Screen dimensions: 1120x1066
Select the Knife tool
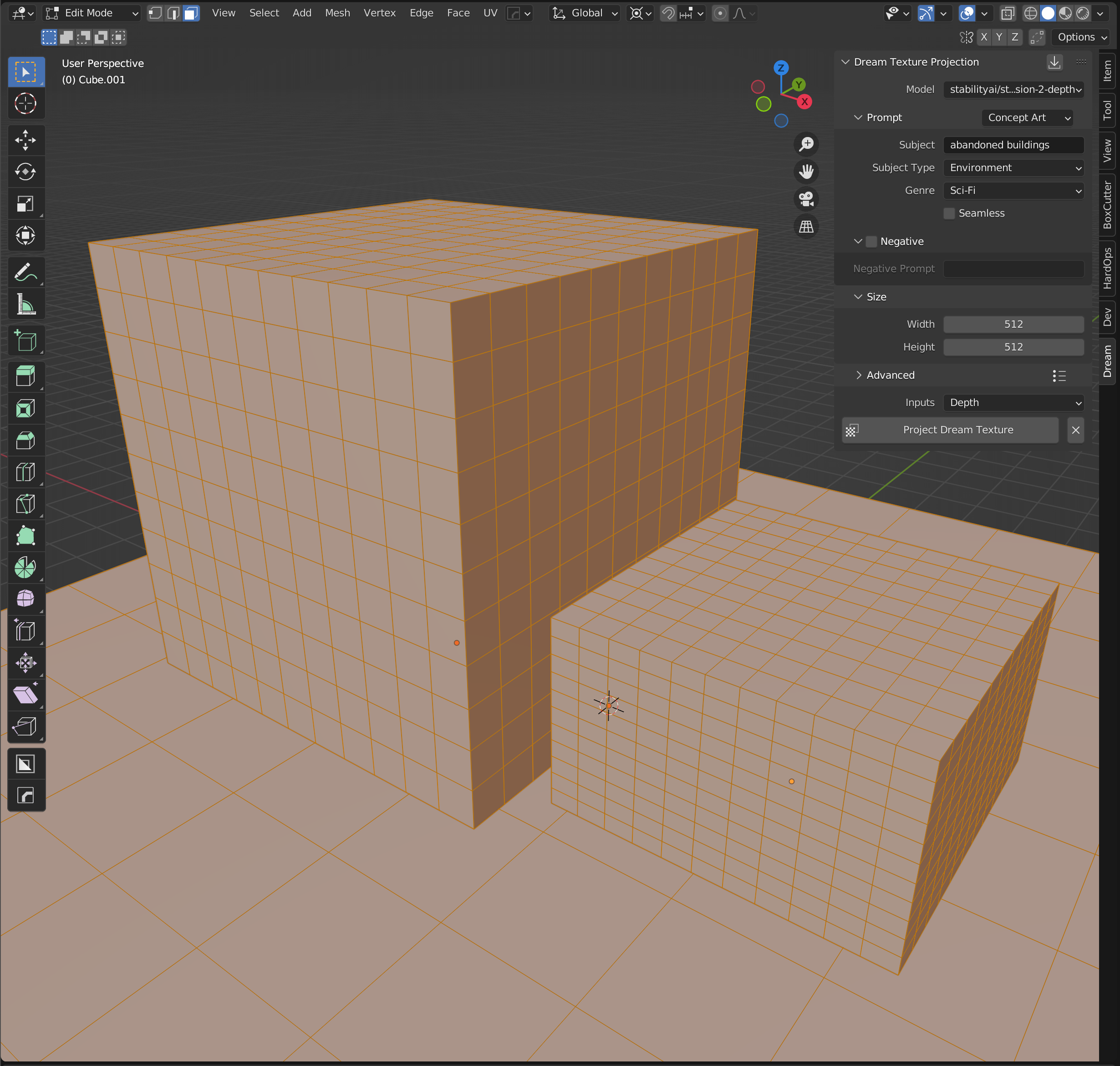25,503
